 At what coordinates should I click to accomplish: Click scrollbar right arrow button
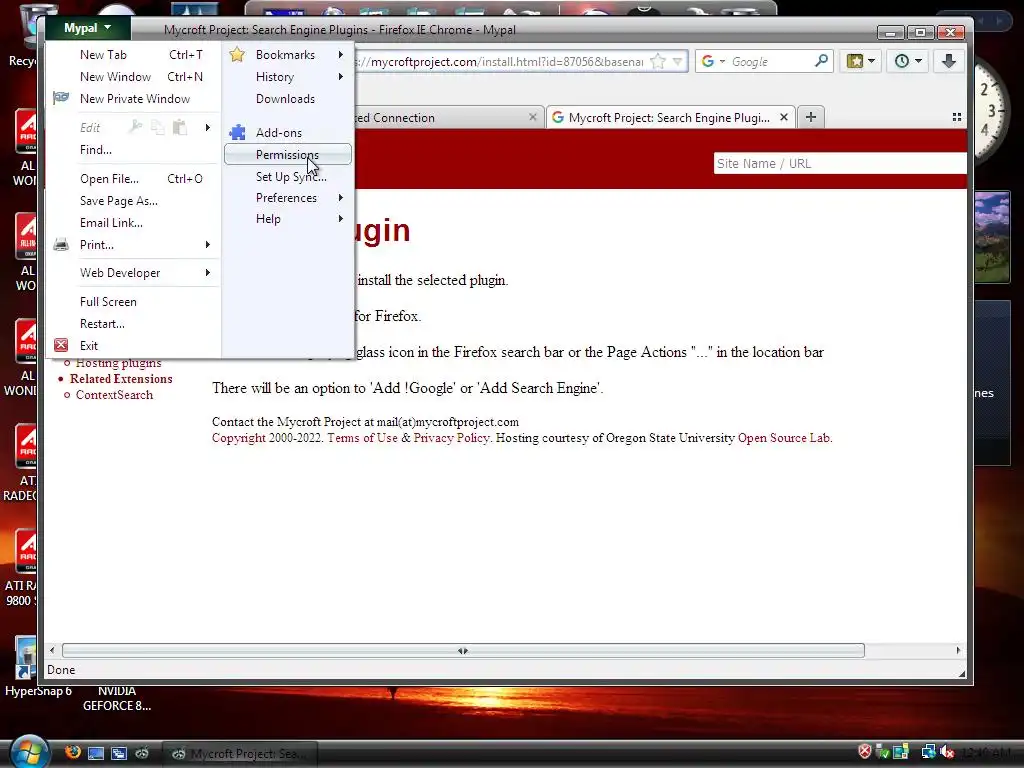click(958, 650)
